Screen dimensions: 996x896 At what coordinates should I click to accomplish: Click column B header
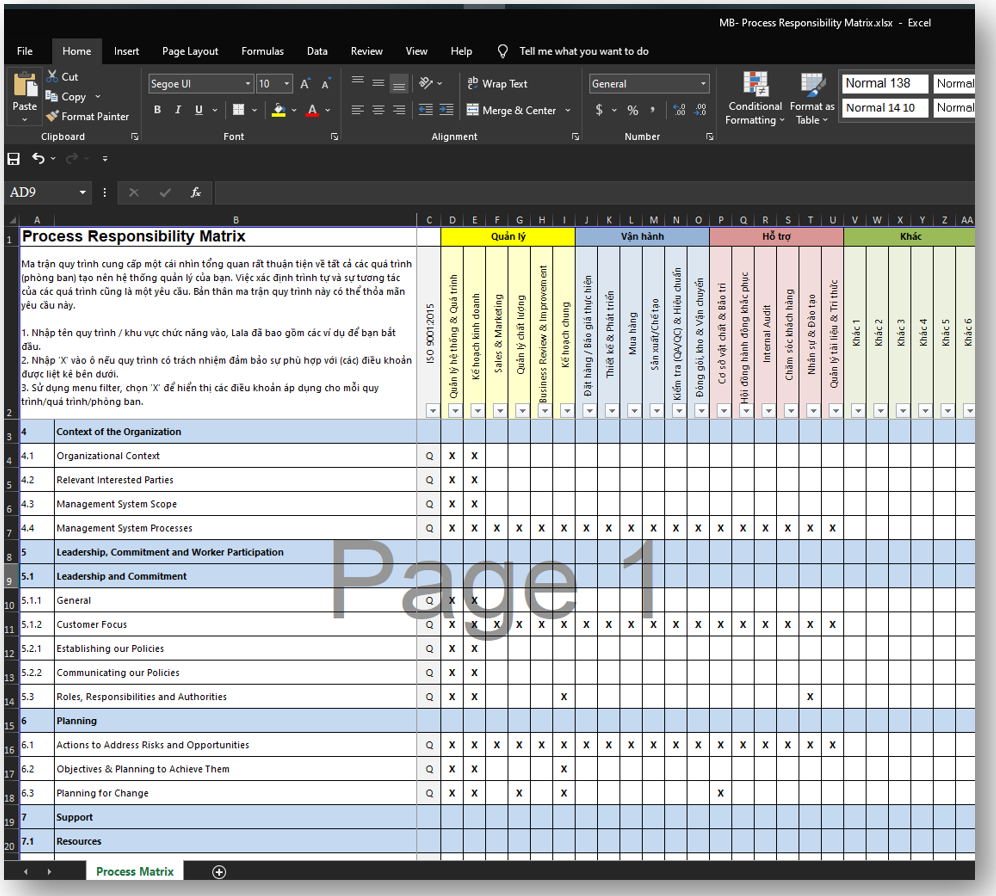pos(236,220)
